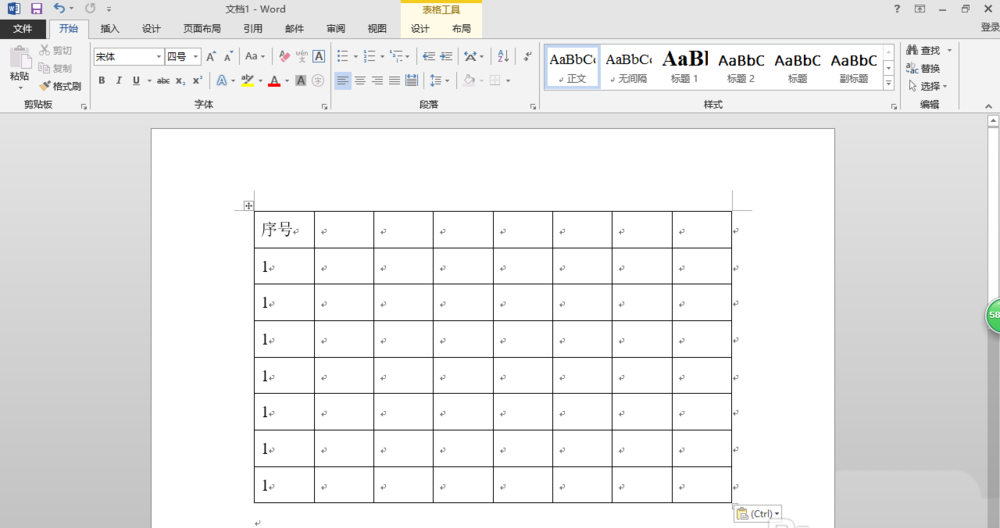Click the 替换 (Replace) button
Image resolution: width=1000 pixels, height=528 pixels.
coord(924,68)
